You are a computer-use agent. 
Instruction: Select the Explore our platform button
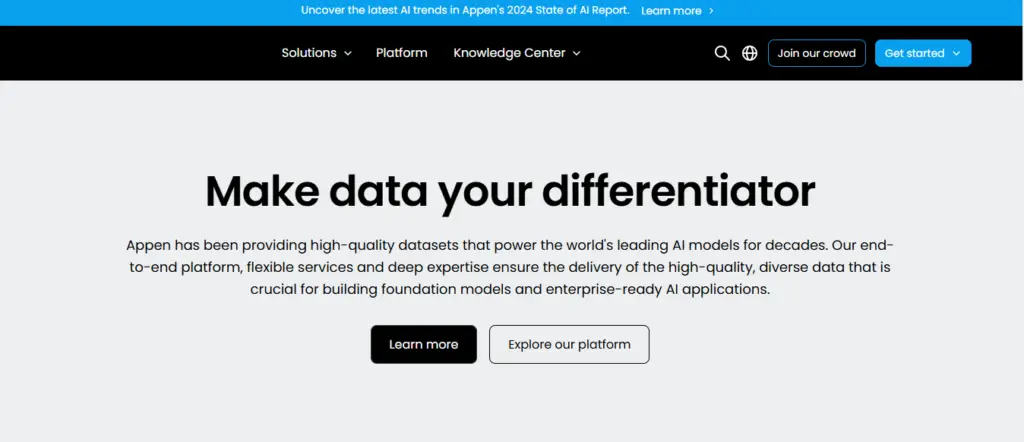pos(569,344)
